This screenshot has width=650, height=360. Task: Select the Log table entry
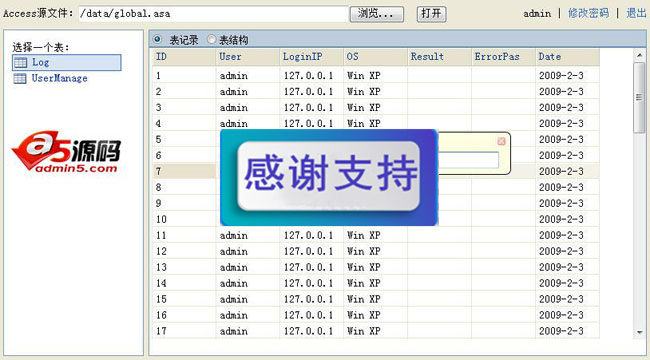click(x=67, y=63)
